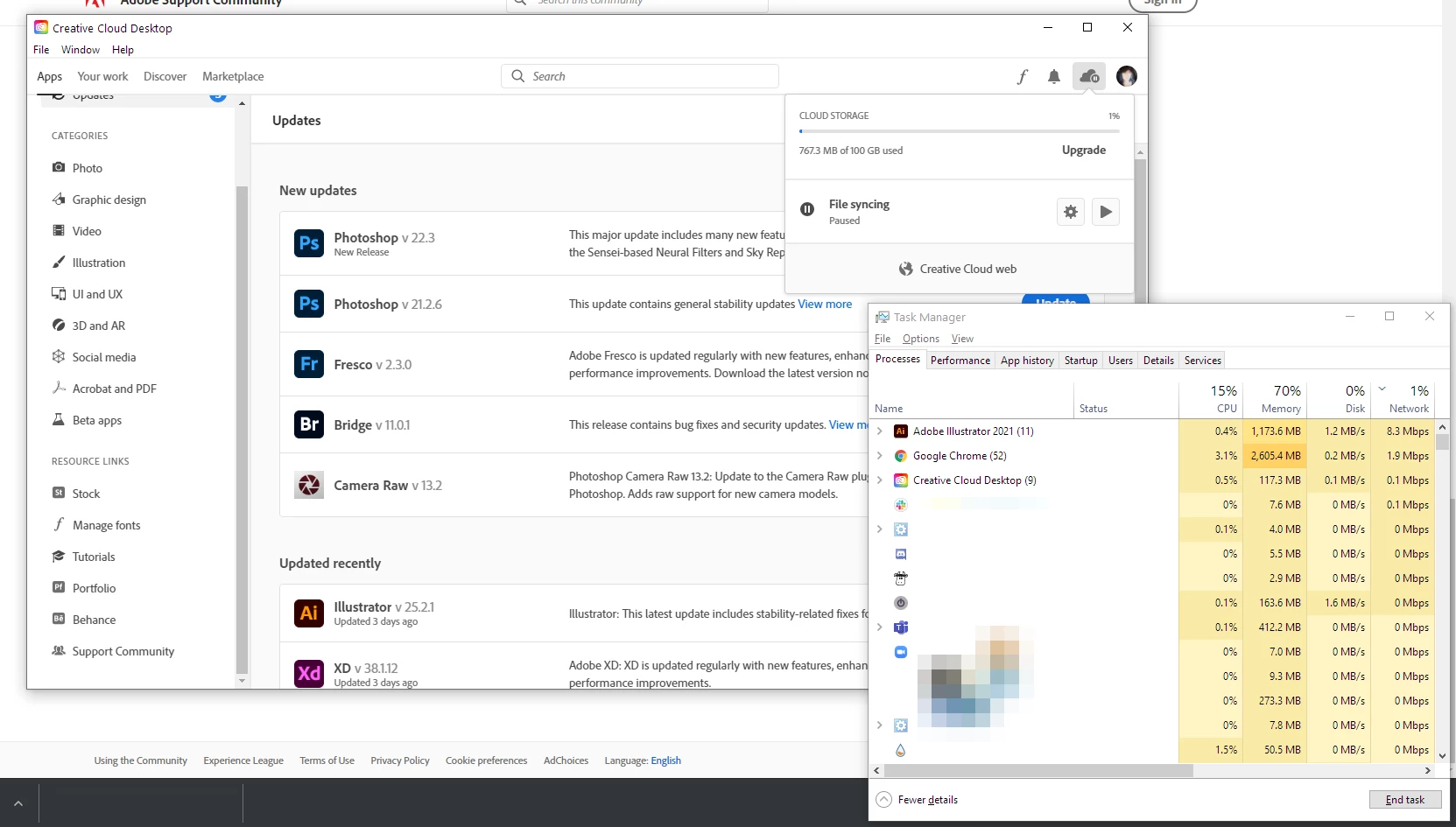Open the Portfolio resource link
The image size is (1456, 827).
83,588
